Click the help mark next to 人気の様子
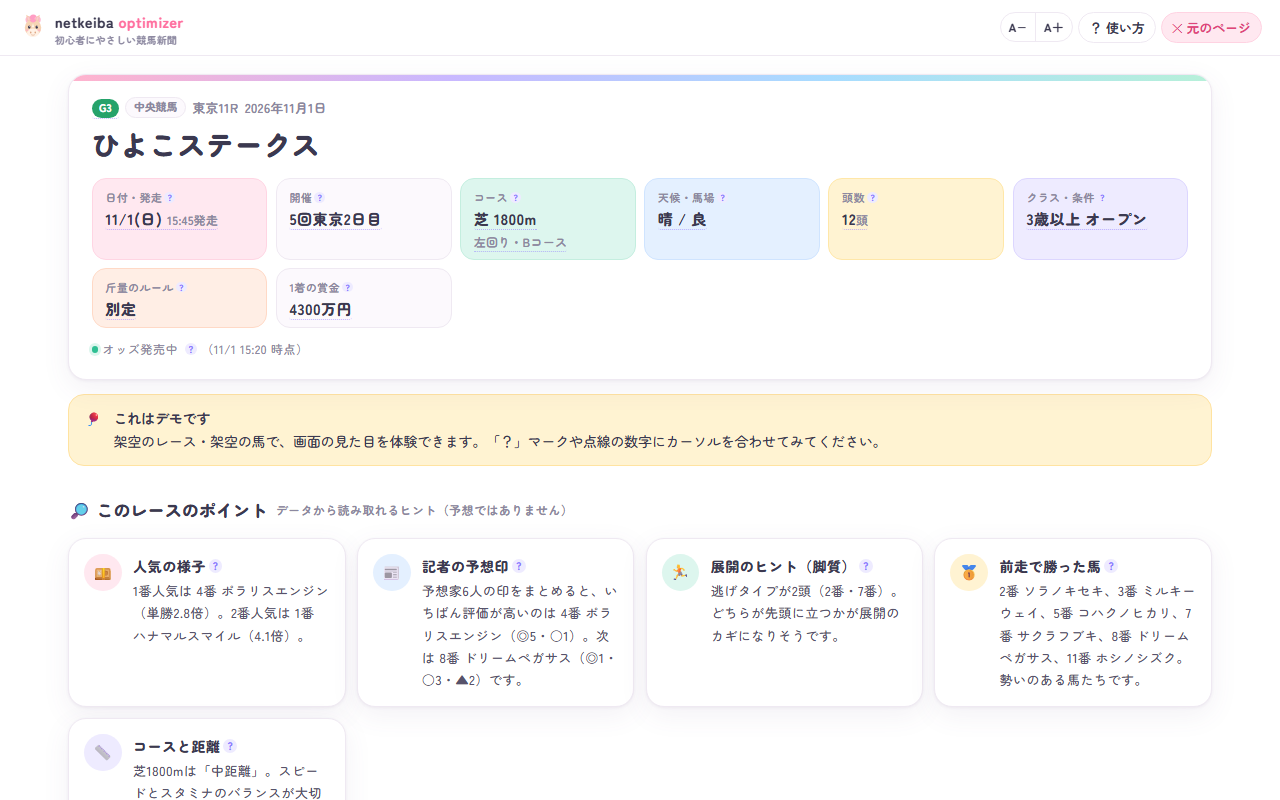1280x800 pixels. [x=215, y=566]
